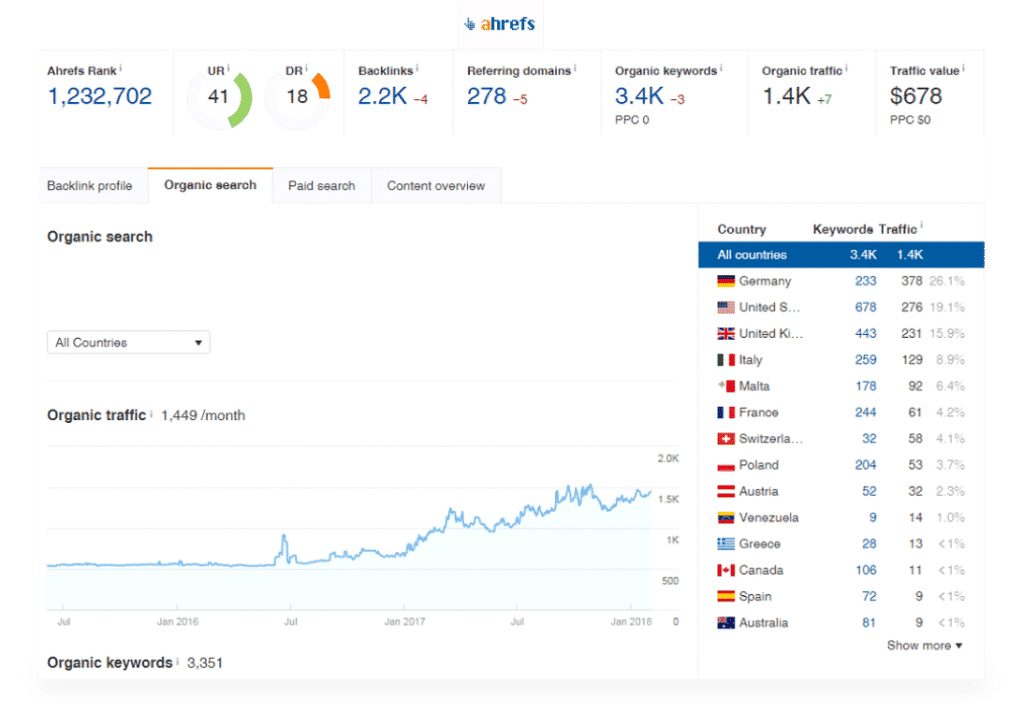
Task: Open the Backlinks info tooltip icon
Action: [x=417, y=68]
